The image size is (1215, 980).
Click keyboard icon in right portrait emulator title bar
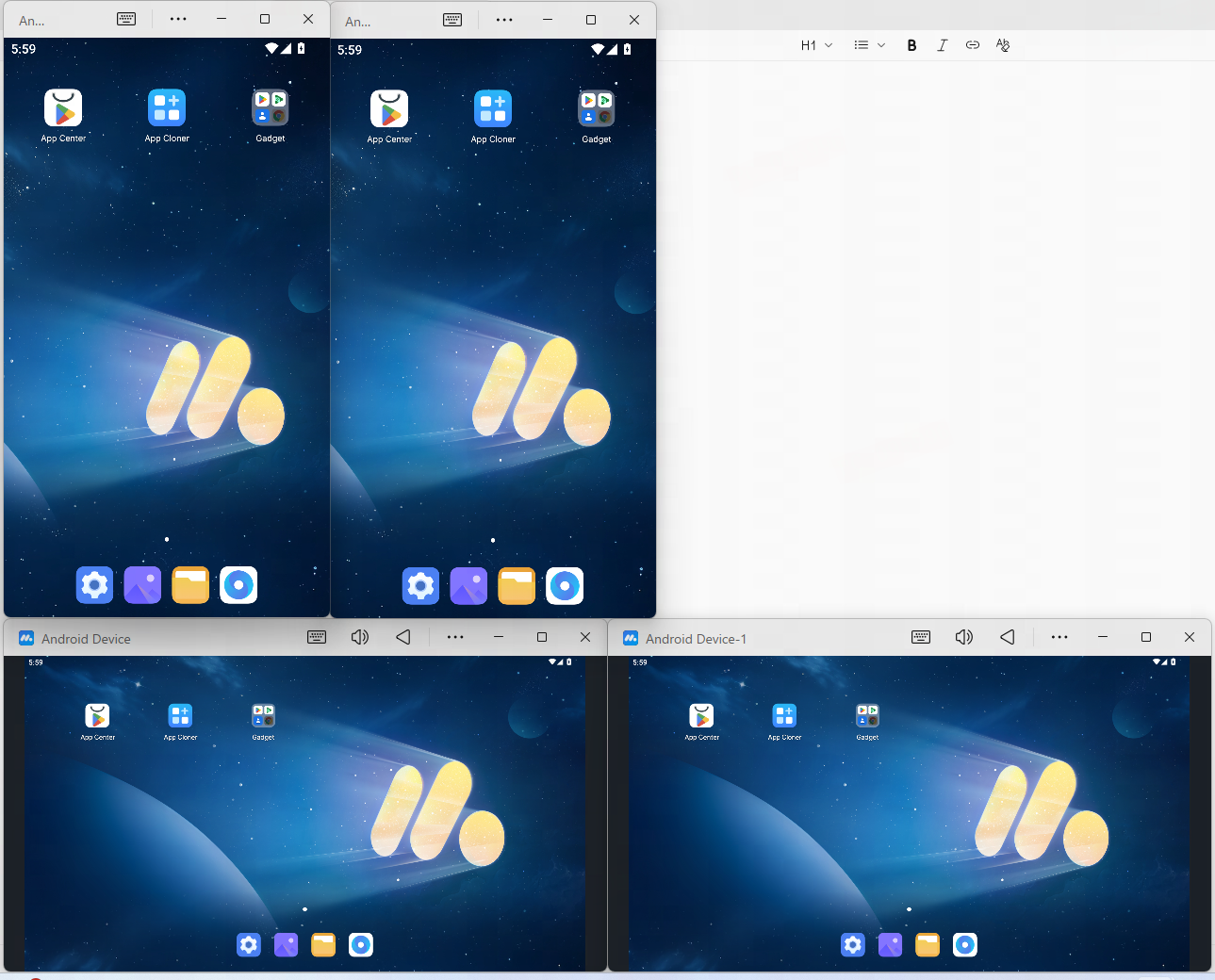pyautogui.click(x=452, y=20)
